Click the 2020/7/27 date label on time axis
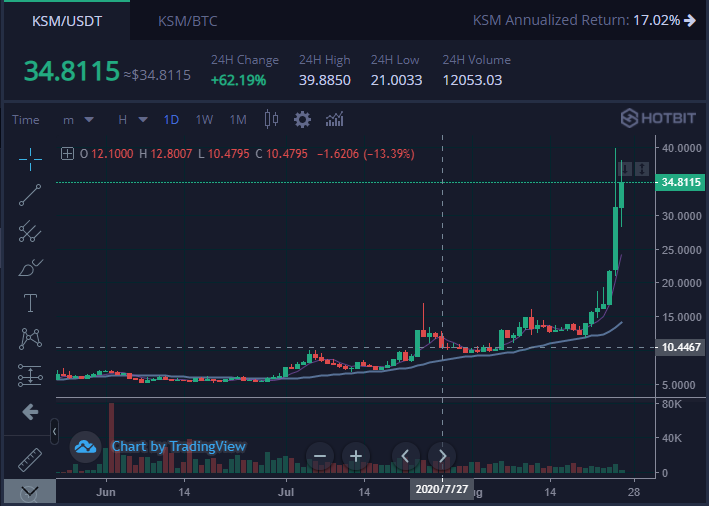This screenshot has width=709, height=506. [442, 489]
